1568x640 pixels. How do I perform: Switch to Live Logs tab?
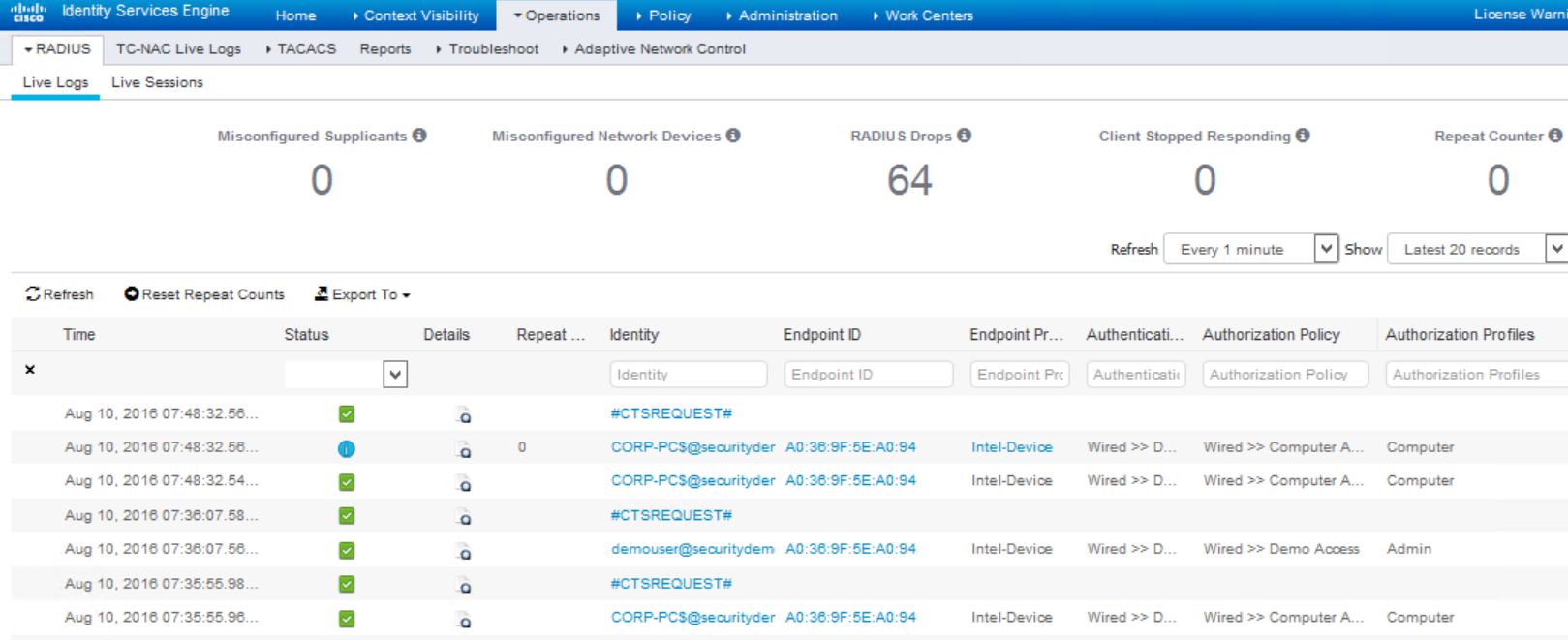point(55,82)
